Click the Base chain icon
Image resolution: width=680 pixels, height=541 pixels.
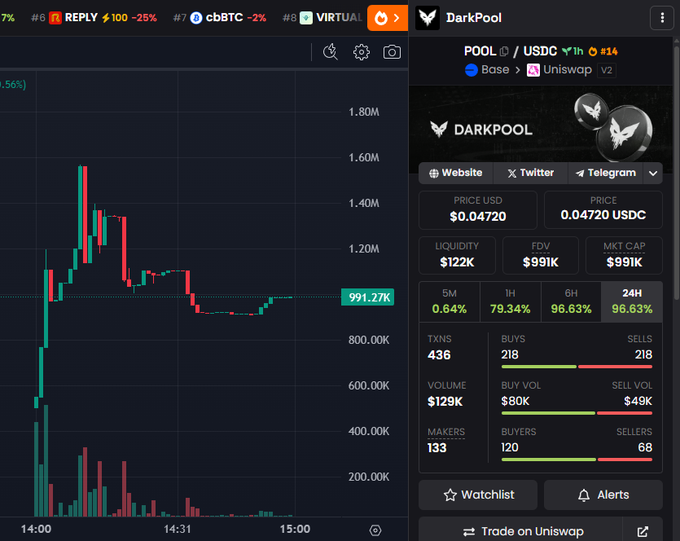pos(471,70)
